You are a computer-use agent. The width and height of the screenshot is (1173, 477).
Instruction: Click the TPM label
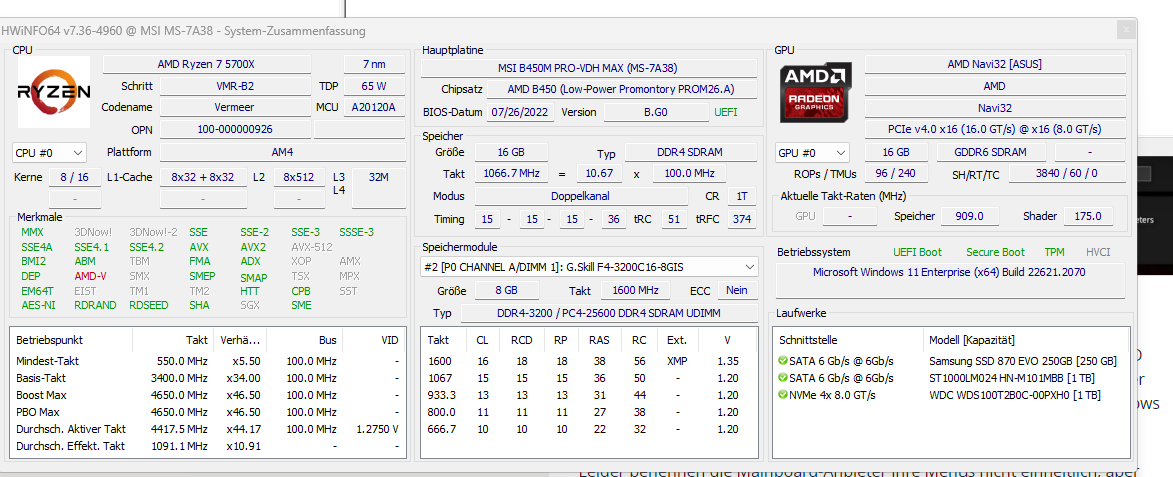[x=1057, y=253]
